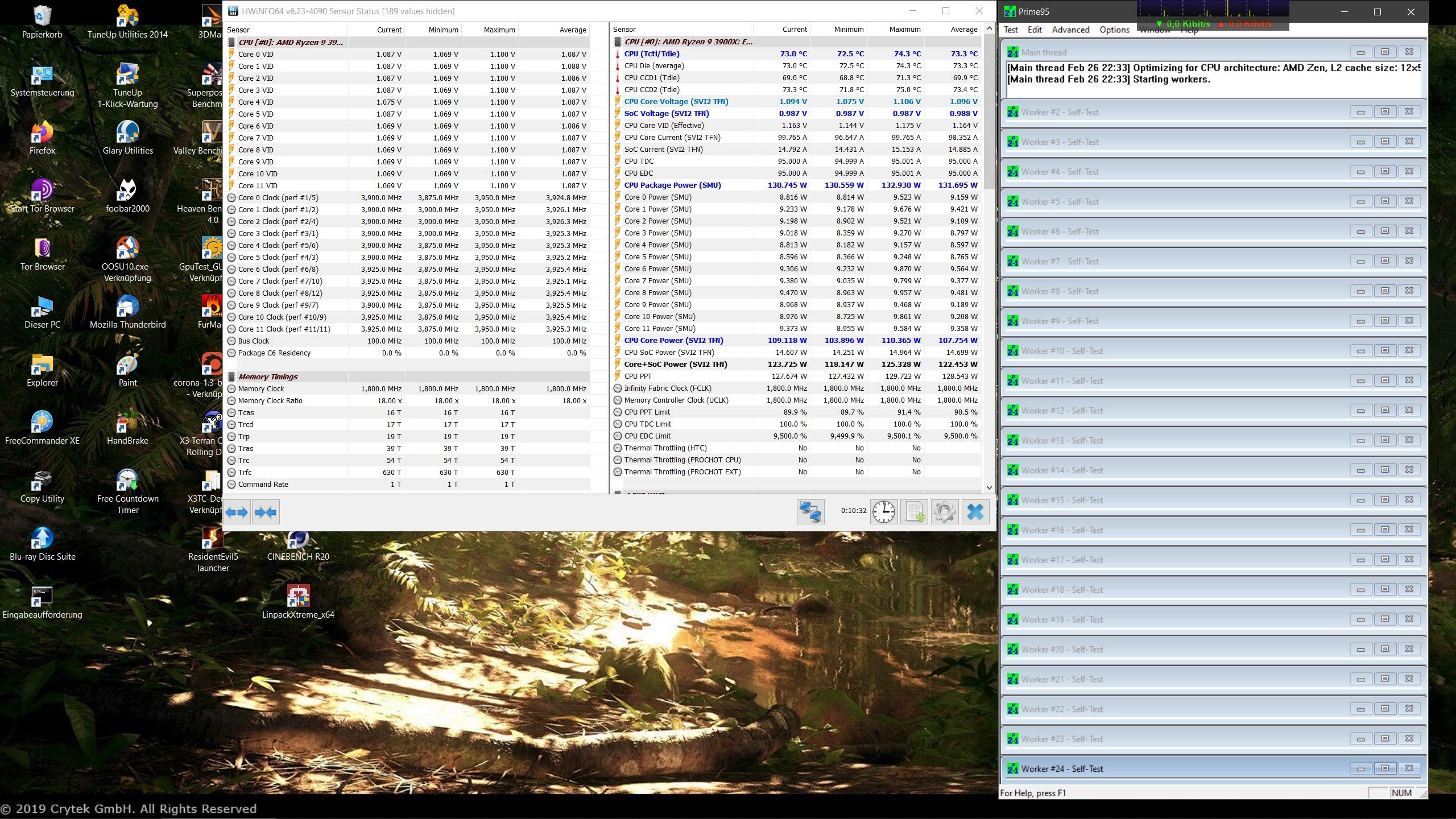The width and height of the screenshot is (1456, 819).
Task: Open Mozilla Thunderbird desktop icon
Action: coord(127,313)
